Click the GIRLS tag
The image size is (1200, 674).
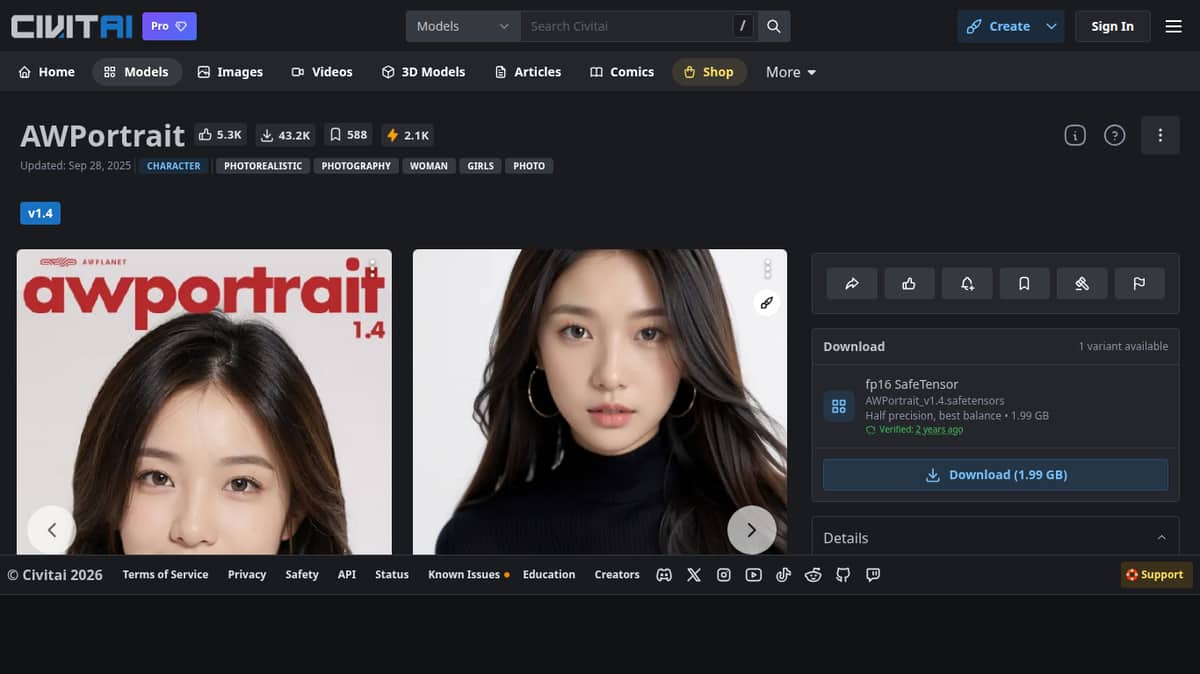481,166
